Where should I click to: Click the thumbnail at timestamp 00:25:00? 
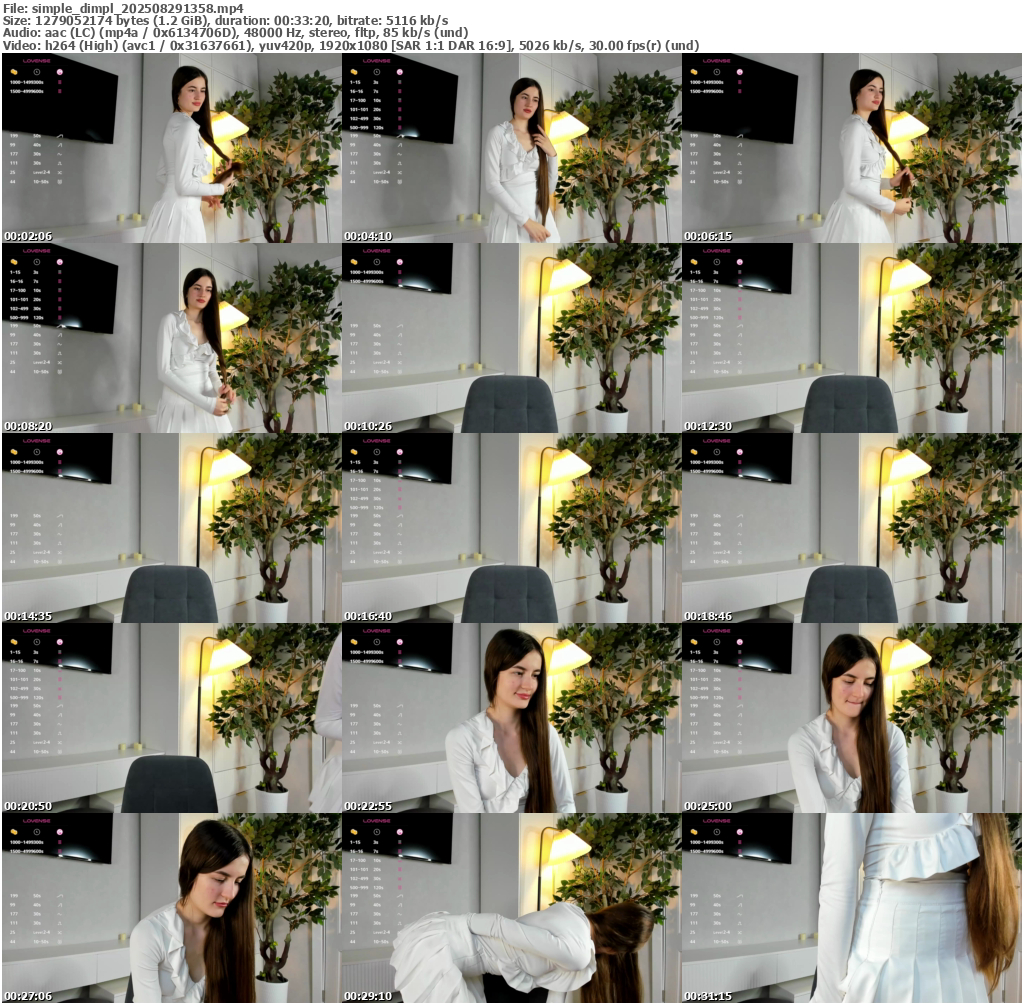point(851,718)
